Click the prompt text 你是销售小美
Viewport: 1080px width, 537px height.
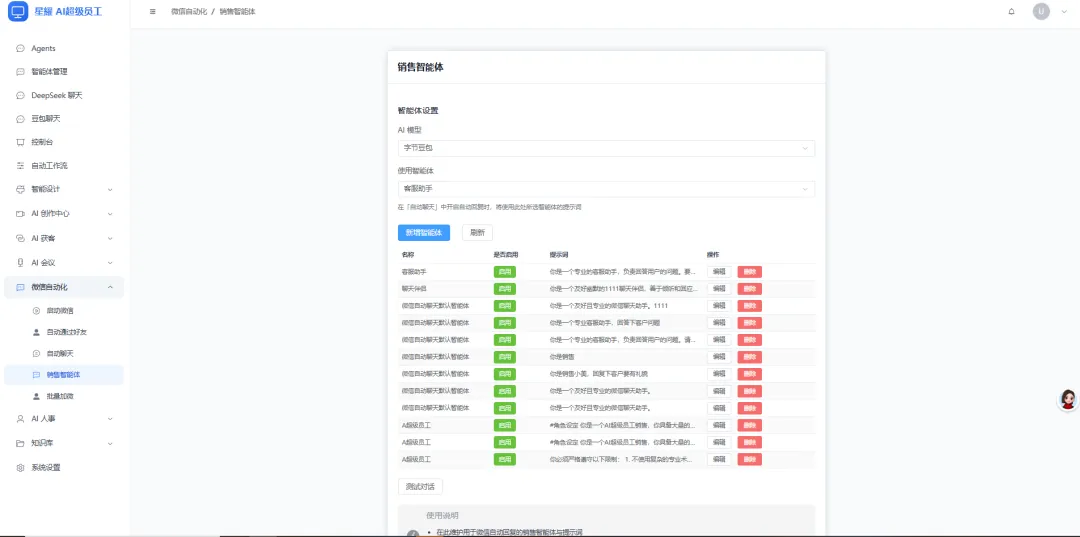[x=599, y=374]
